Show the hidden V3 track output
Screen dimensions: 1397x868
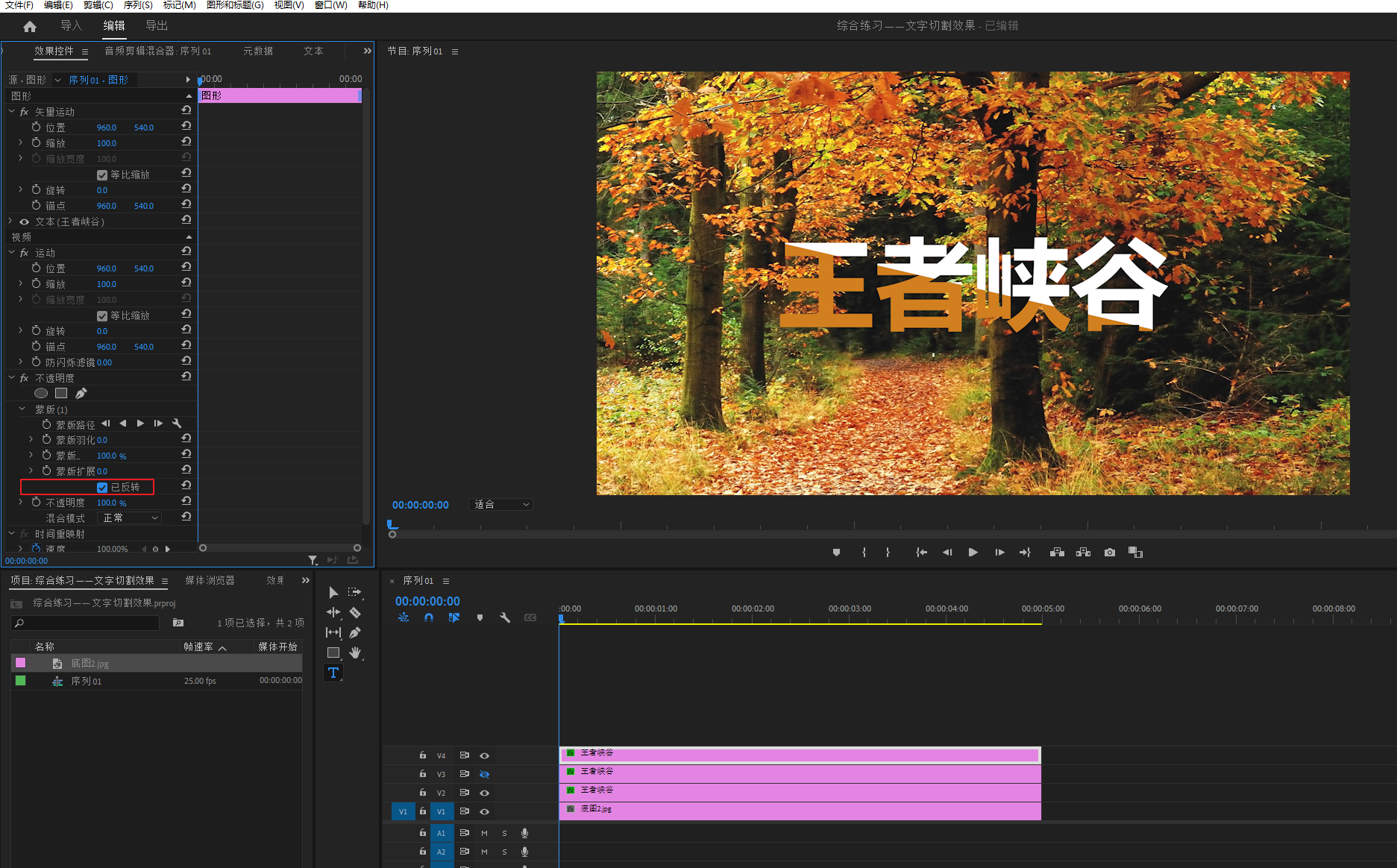tap(484, 774)
